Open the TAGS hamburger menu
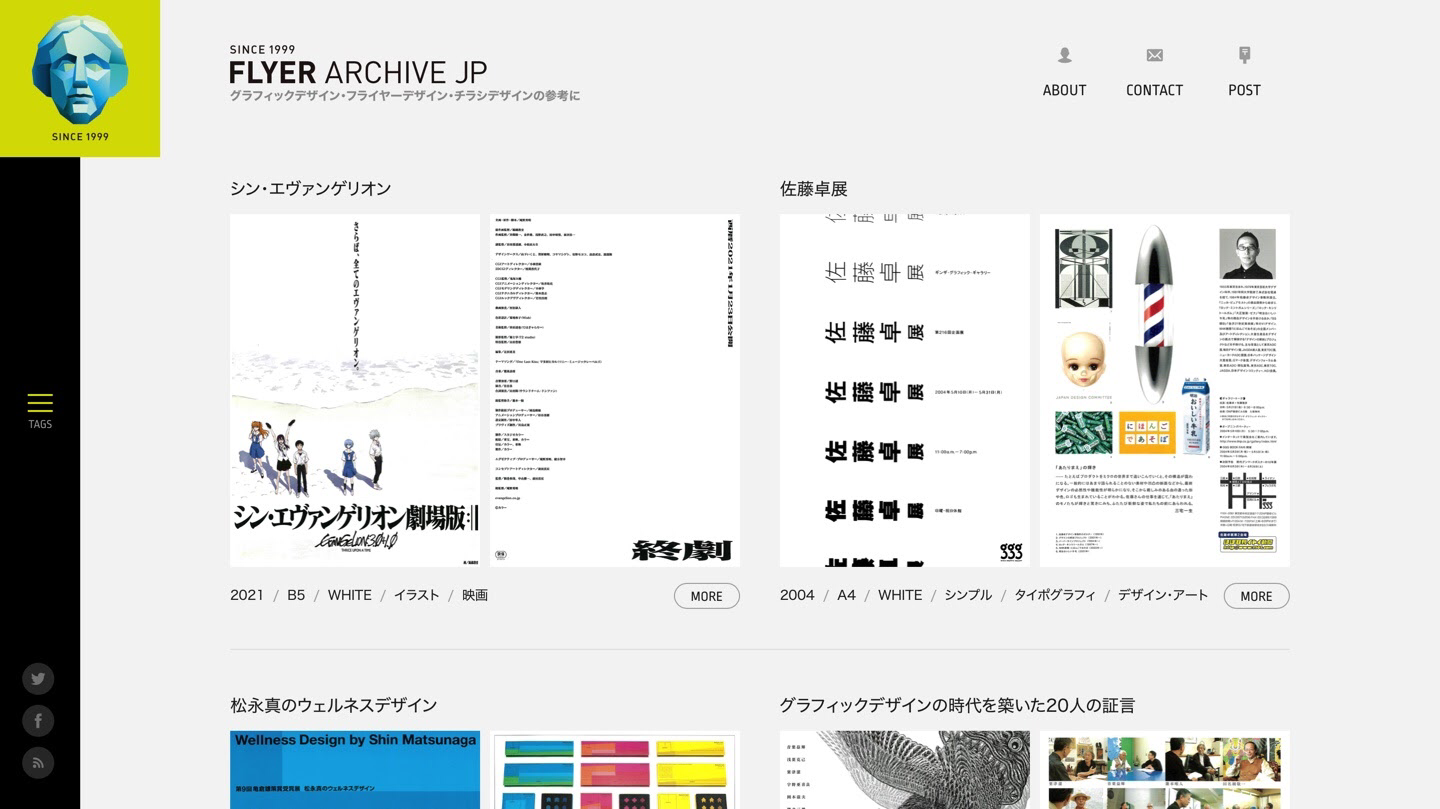 click(x=40, y=410)
